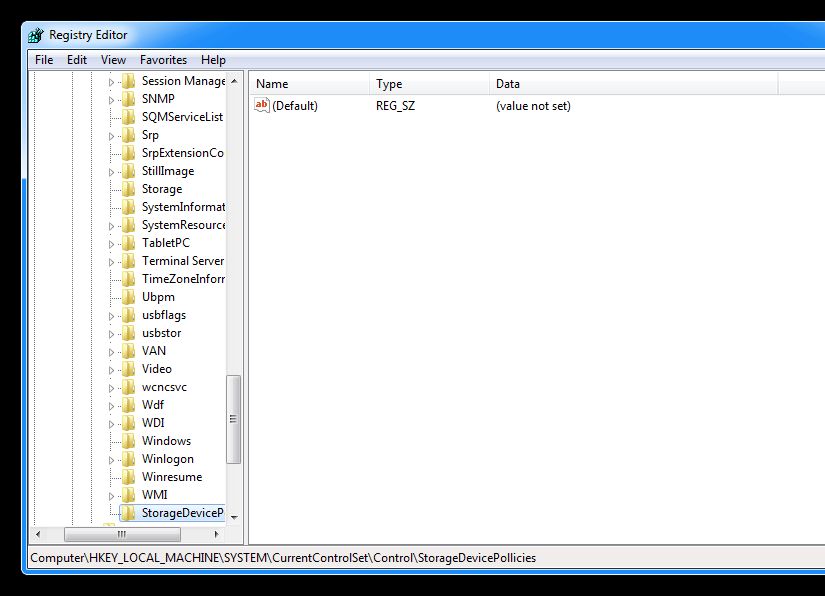The image size is (825, 596).
Task: Expand the wcncsvc key
Action: pyautogui.click(x=111, y=388)
